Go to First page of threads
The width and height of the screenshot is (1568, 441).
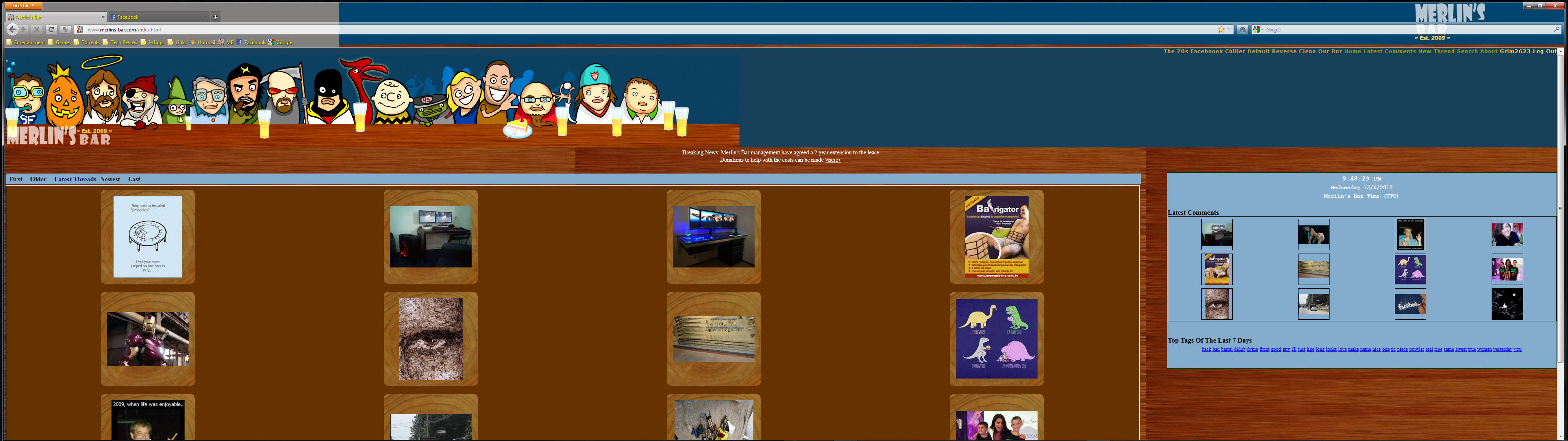click(x=16, y=179)
